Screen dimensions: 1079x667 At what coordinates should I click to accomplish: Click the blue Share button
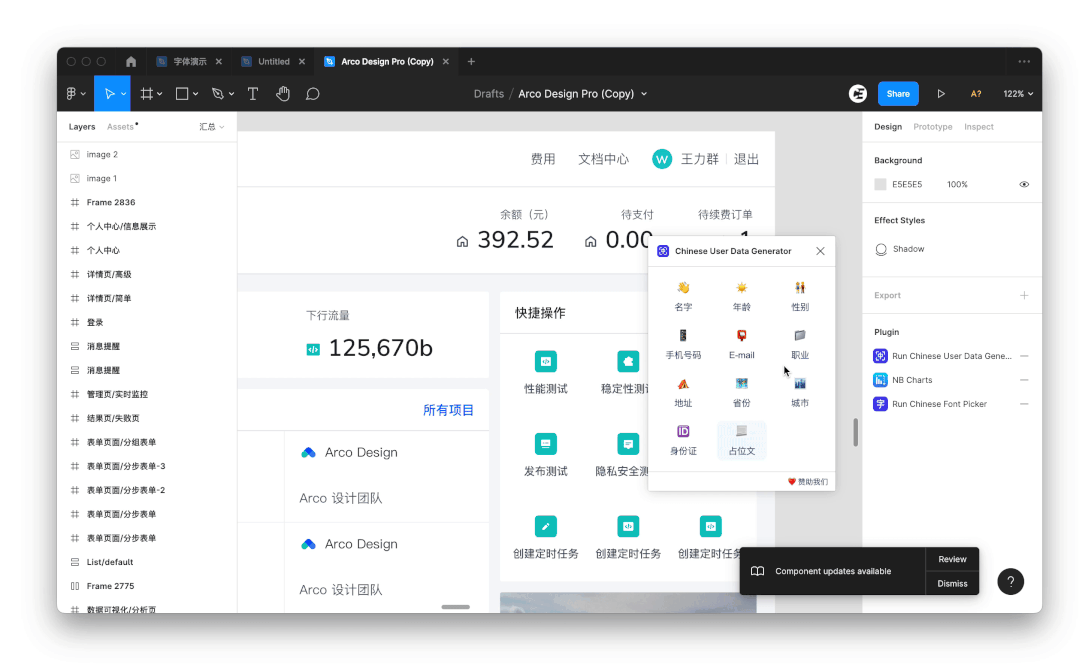pyautogui.click(x=898, y=94)
